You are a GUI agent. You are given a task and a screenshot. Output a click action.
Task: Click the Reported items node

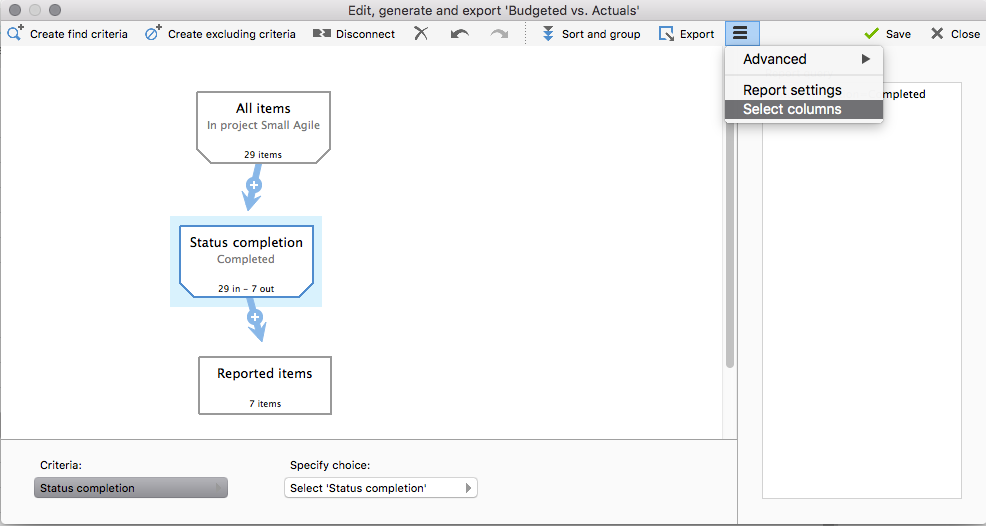(x=265, y=385)
